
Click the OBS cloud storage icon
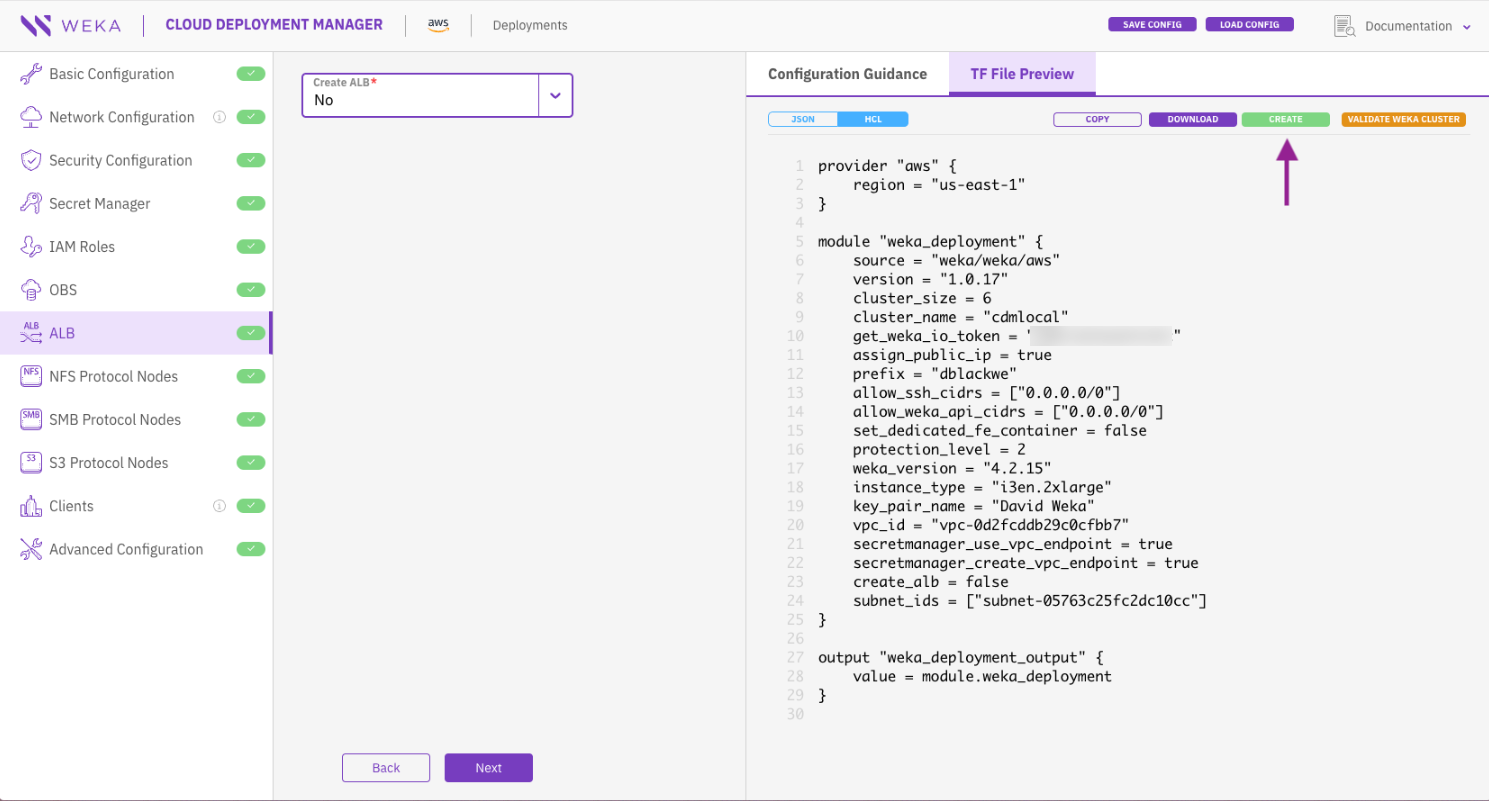[31, 290]
